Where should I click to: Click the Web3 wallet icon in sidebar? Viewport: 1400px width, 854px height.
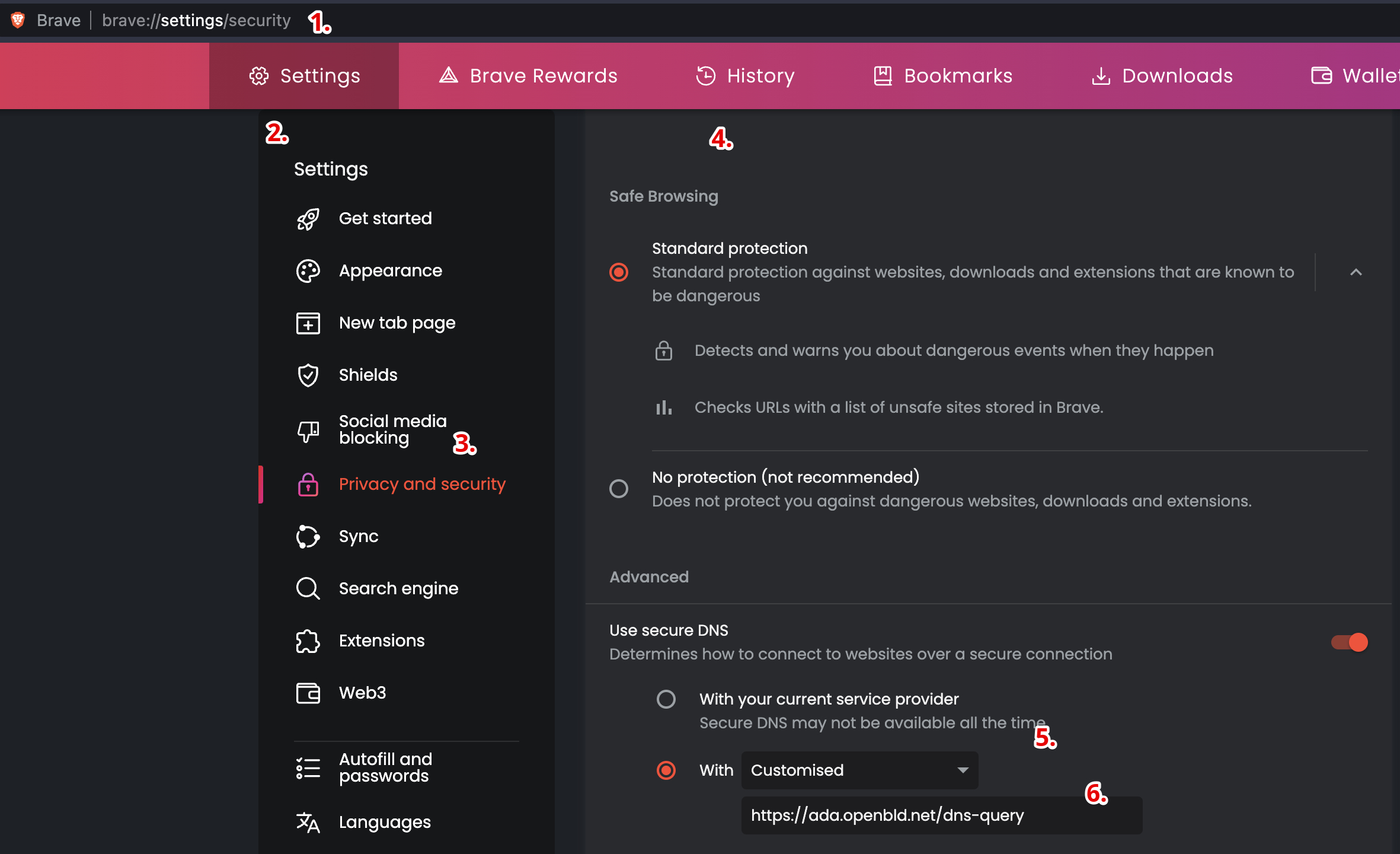[308, 693]
